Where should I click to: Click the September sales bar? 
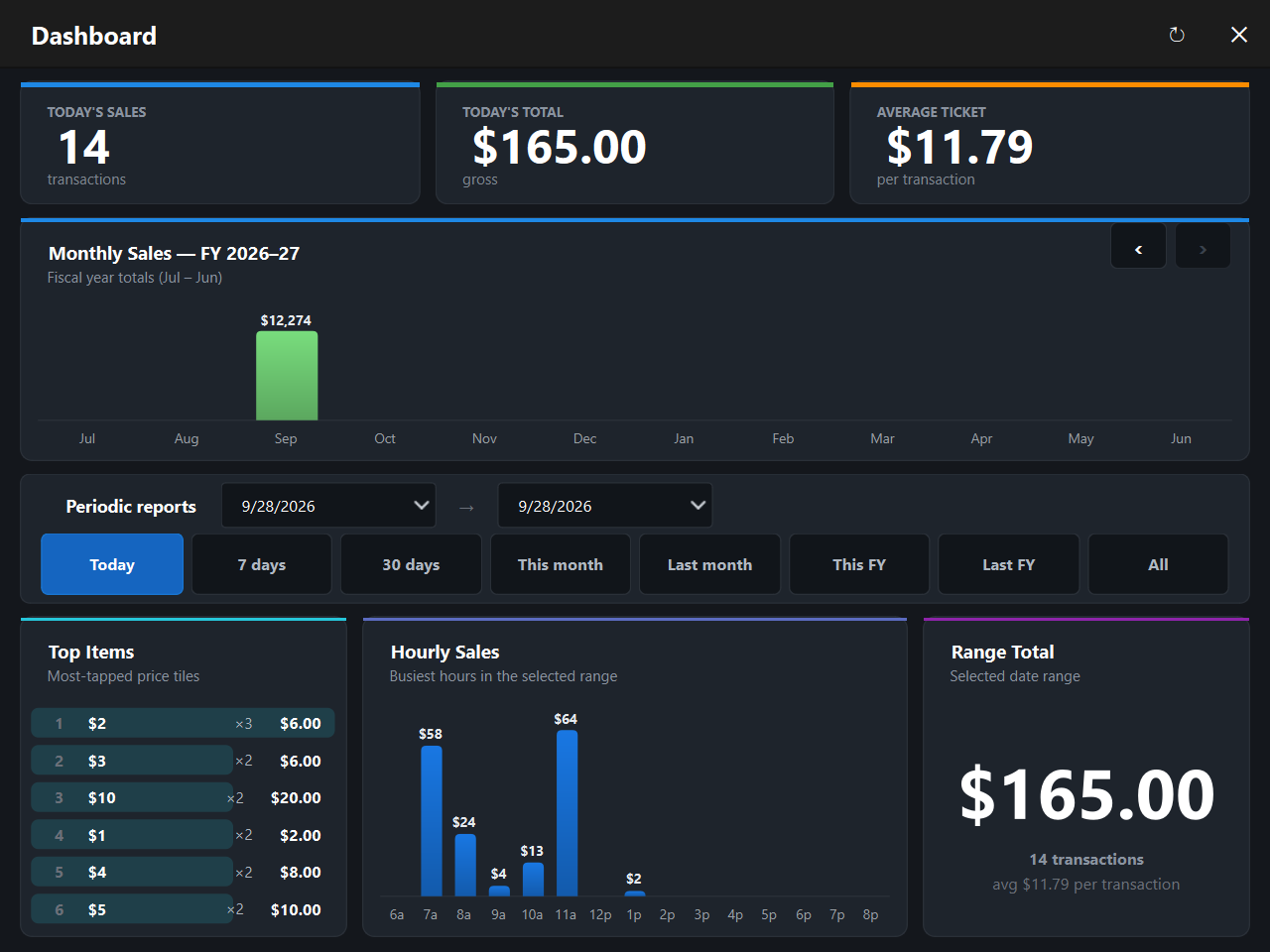click(287, 376)
